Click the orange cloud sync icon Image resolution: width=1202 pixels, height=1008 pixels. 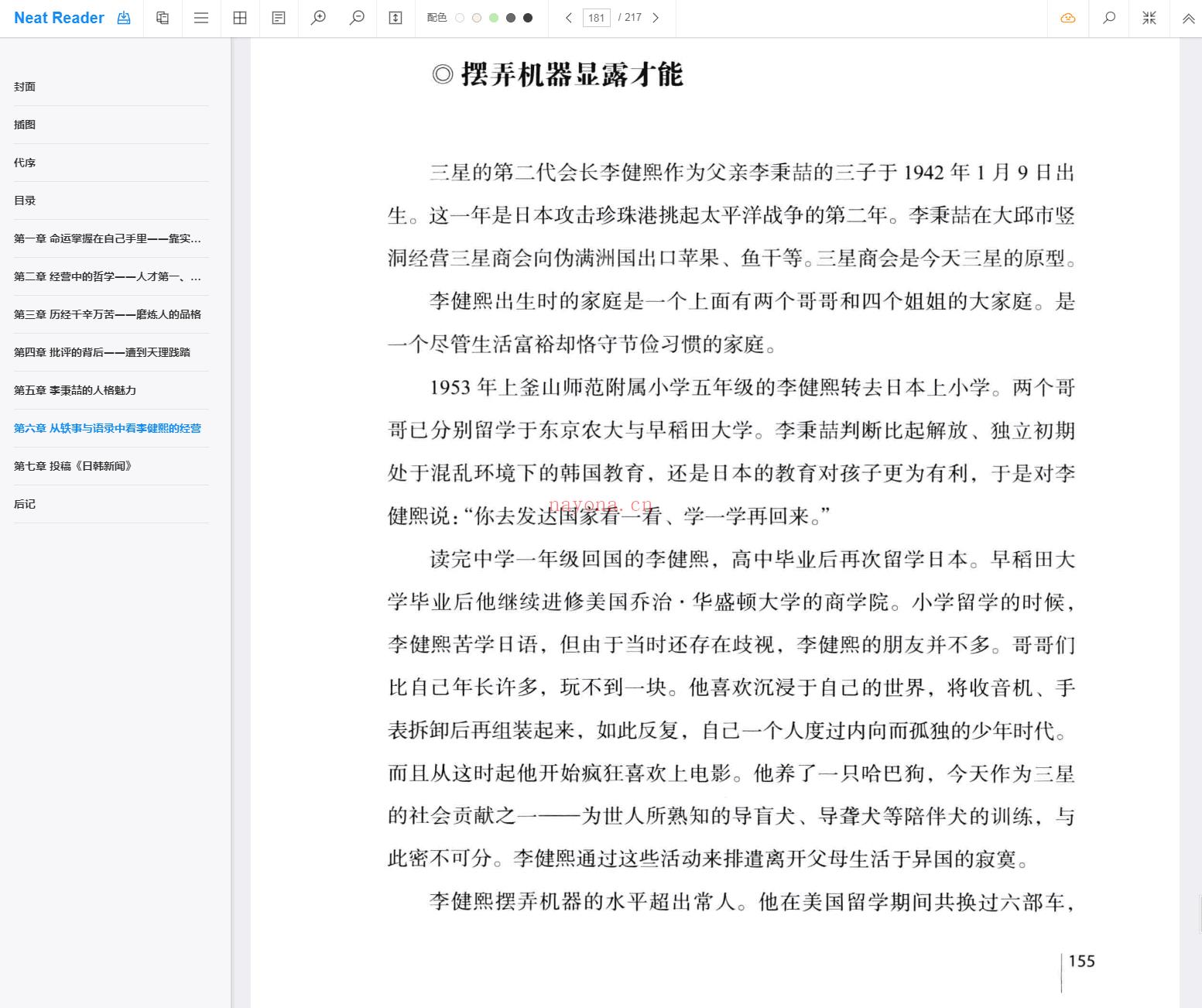(x=1068, y=18)
